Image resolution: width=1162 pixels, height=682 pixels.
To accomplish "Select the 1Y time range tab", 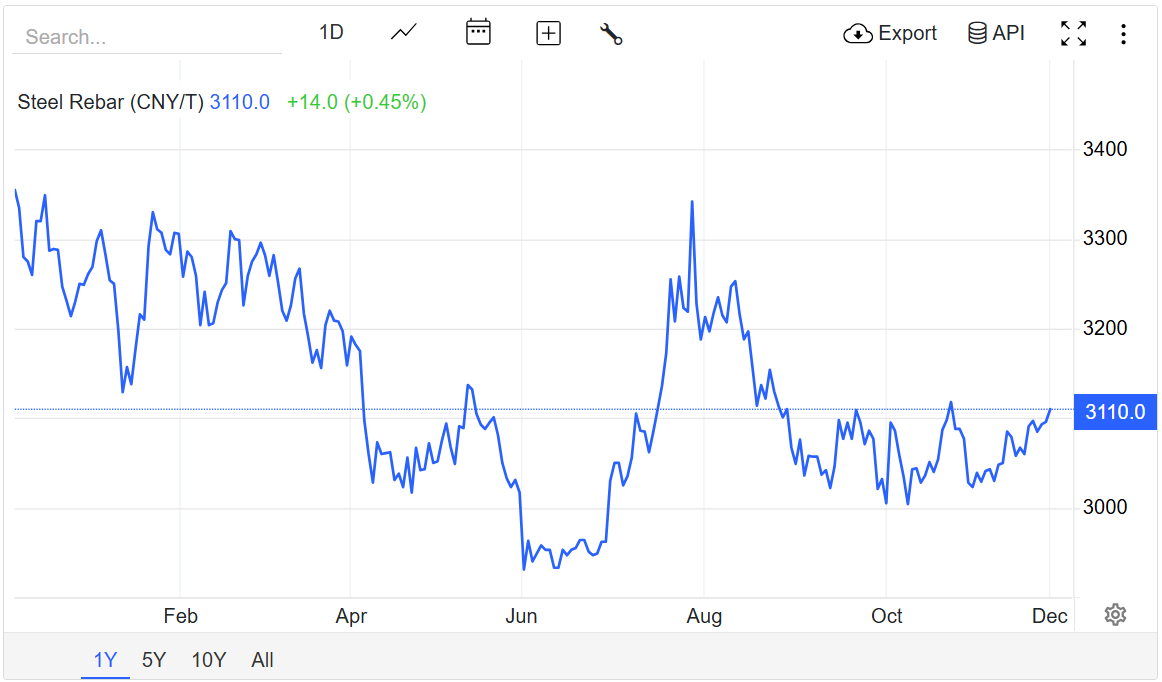I will (105, 660).
